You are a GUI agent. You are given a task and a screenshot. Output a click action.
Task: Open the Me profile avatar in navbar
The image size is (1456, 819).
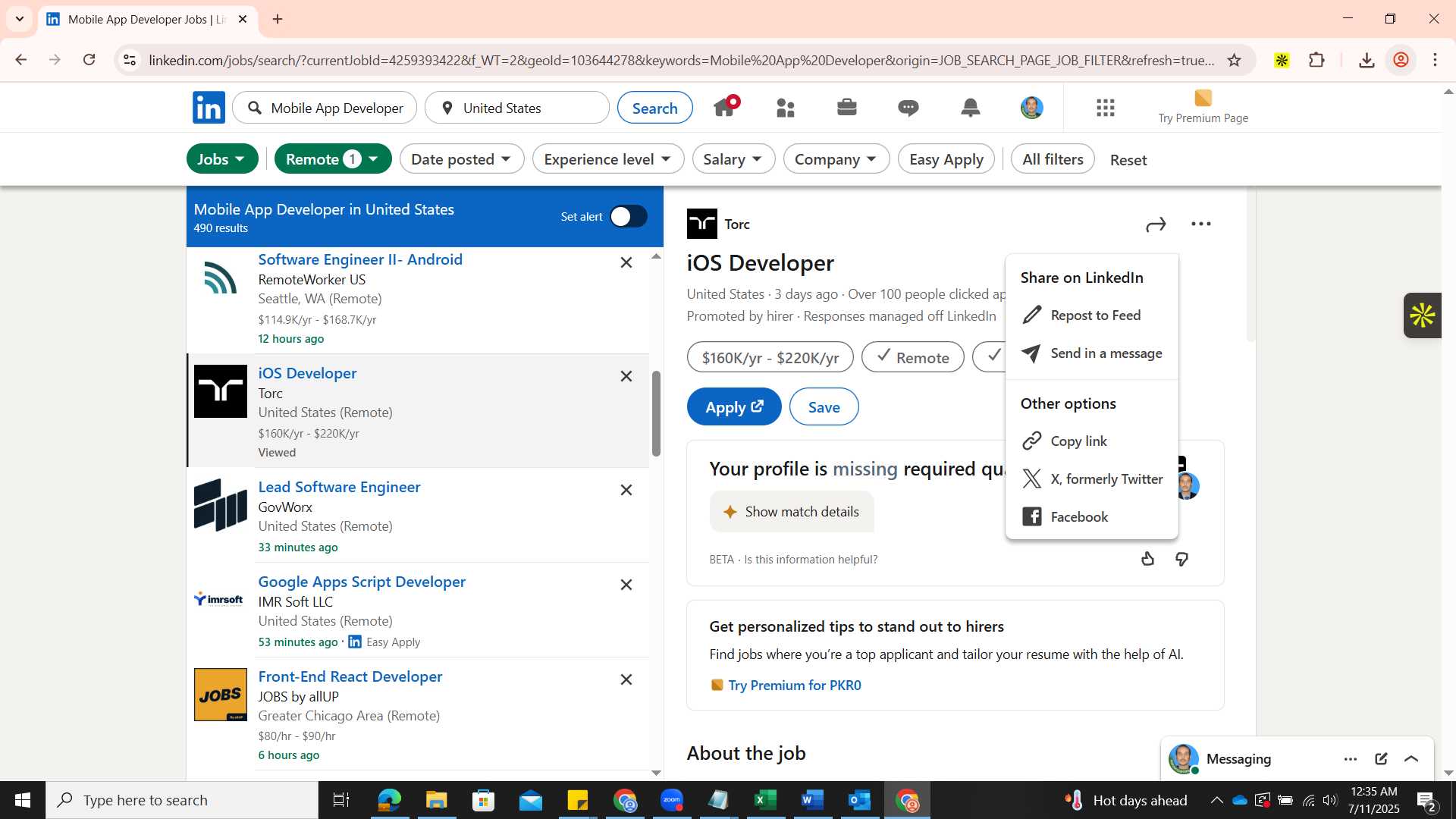[x=1032, y=108]
